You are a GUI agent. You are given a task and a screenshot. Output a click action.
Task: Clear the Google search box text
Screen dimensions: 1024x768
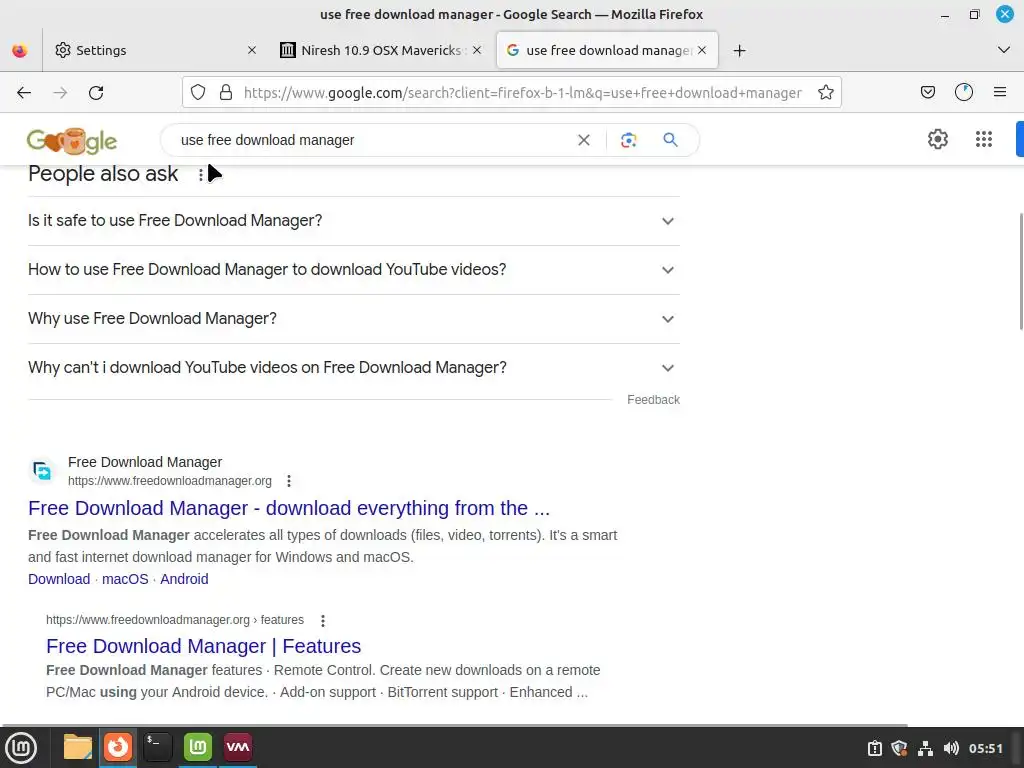584,140
